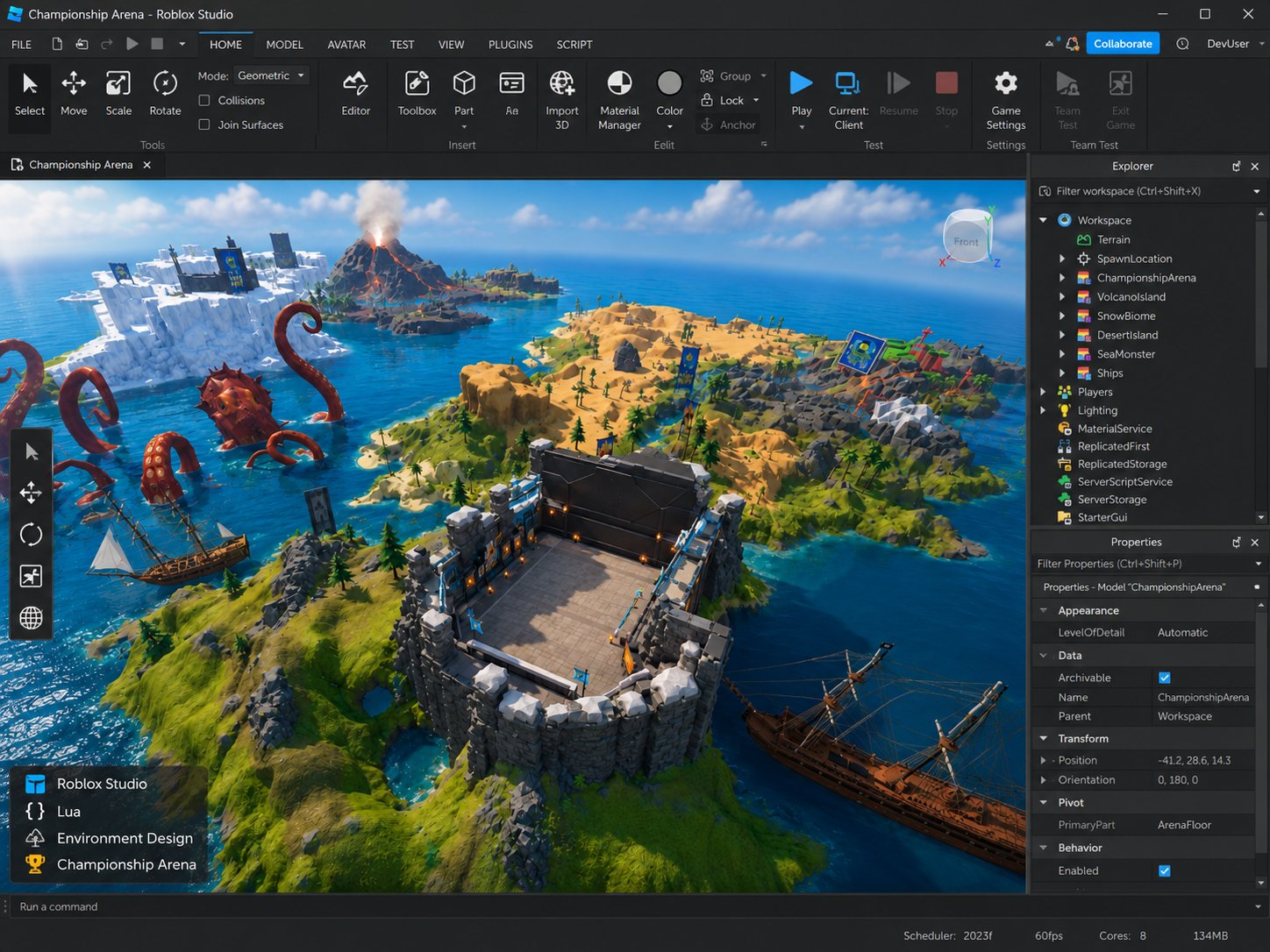Collapse the Workspace tree node
The width and height of the screenshot is (1270, 952).
(1043, 220)
